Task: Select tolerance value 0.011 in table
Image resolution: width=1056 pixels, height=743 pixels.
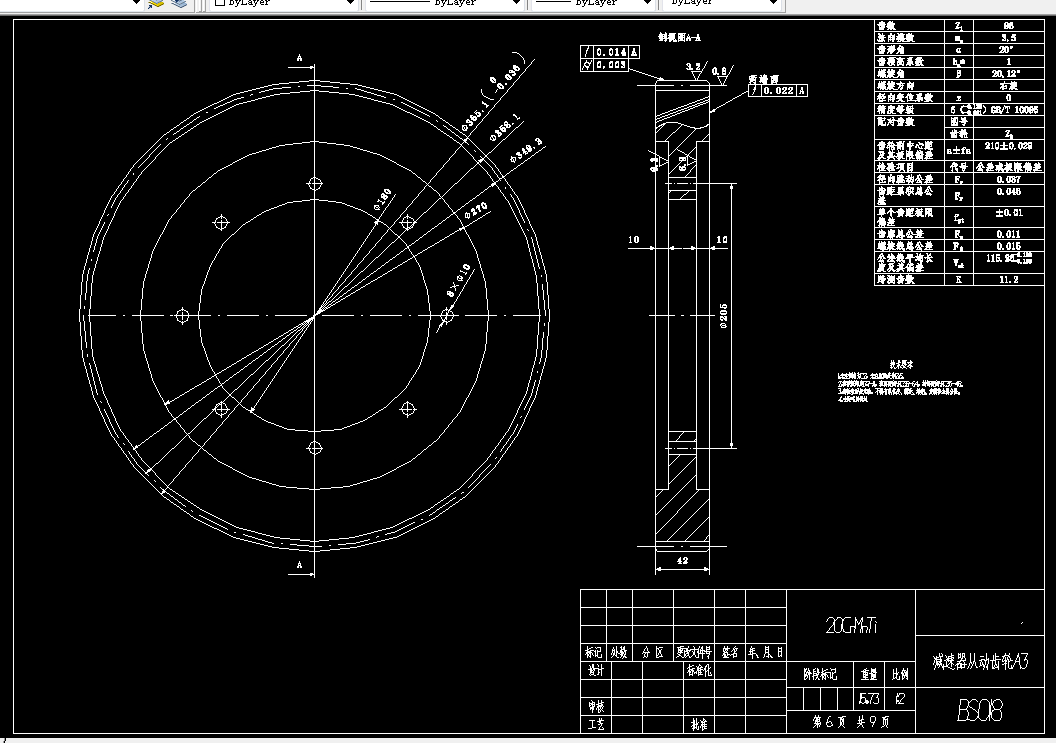Action: click(x=1009, y=234)
